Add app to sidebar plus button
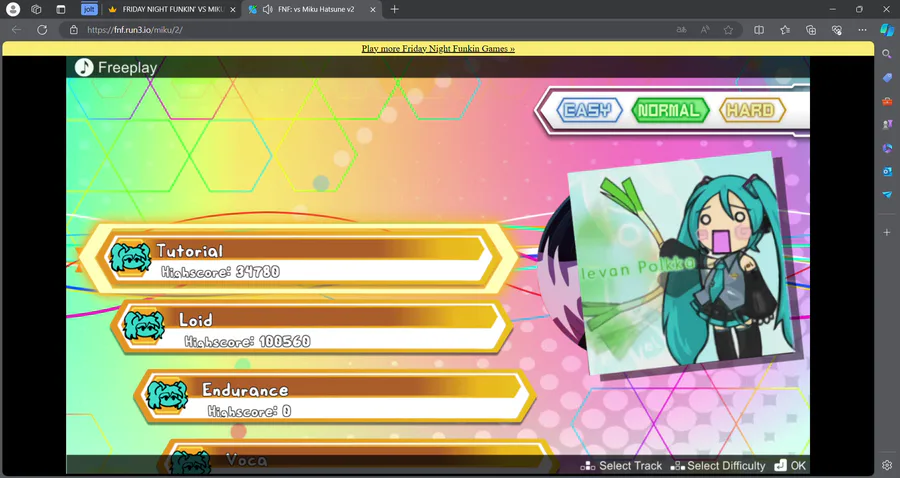Viewport: 900px width, 478px height. [x=887, y=232]
